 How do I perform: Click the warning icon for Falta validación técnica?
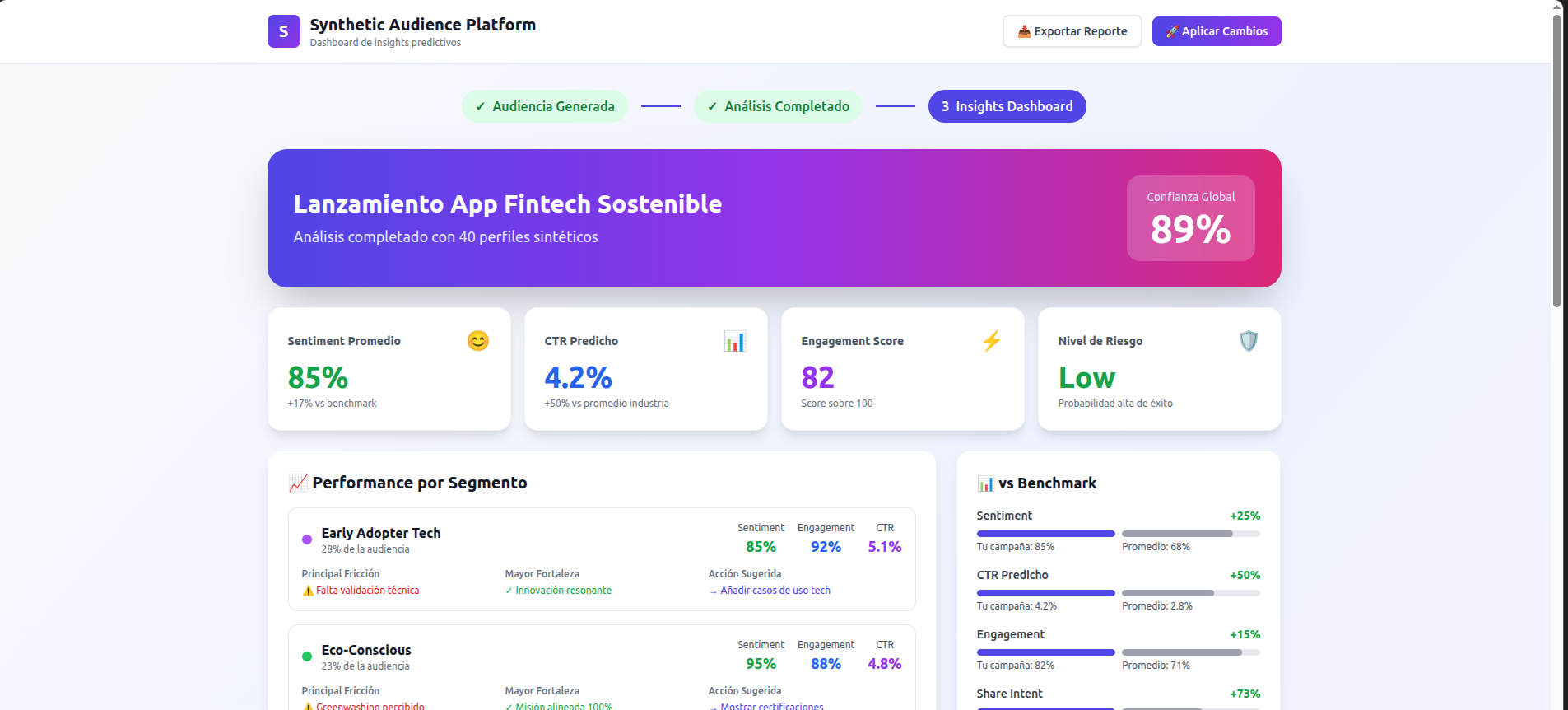point(308,591)
